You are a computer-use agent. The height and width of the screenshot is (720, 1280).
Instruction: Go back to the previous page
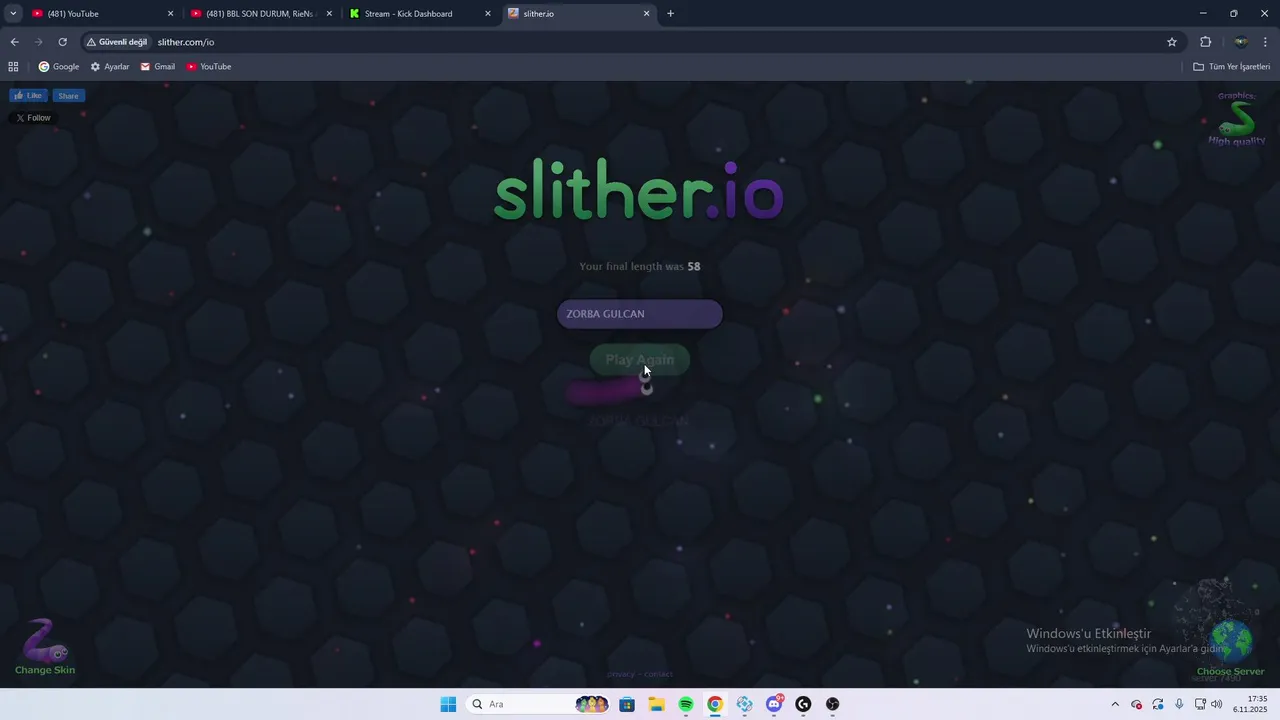pyautogui.click(x=14, y=42)
